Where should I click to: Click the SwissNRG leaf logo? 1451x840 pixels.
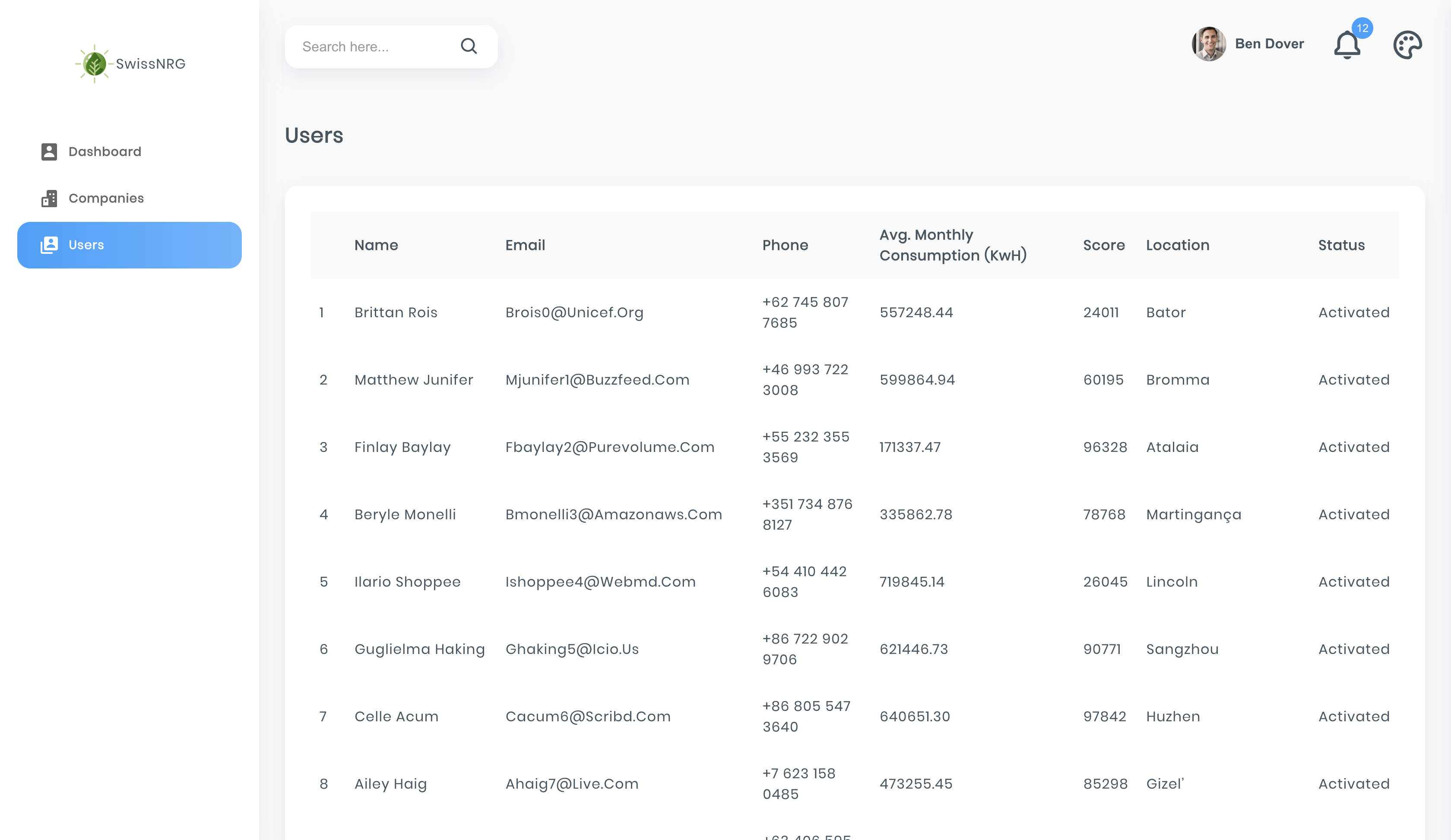(x=95, y=64)
